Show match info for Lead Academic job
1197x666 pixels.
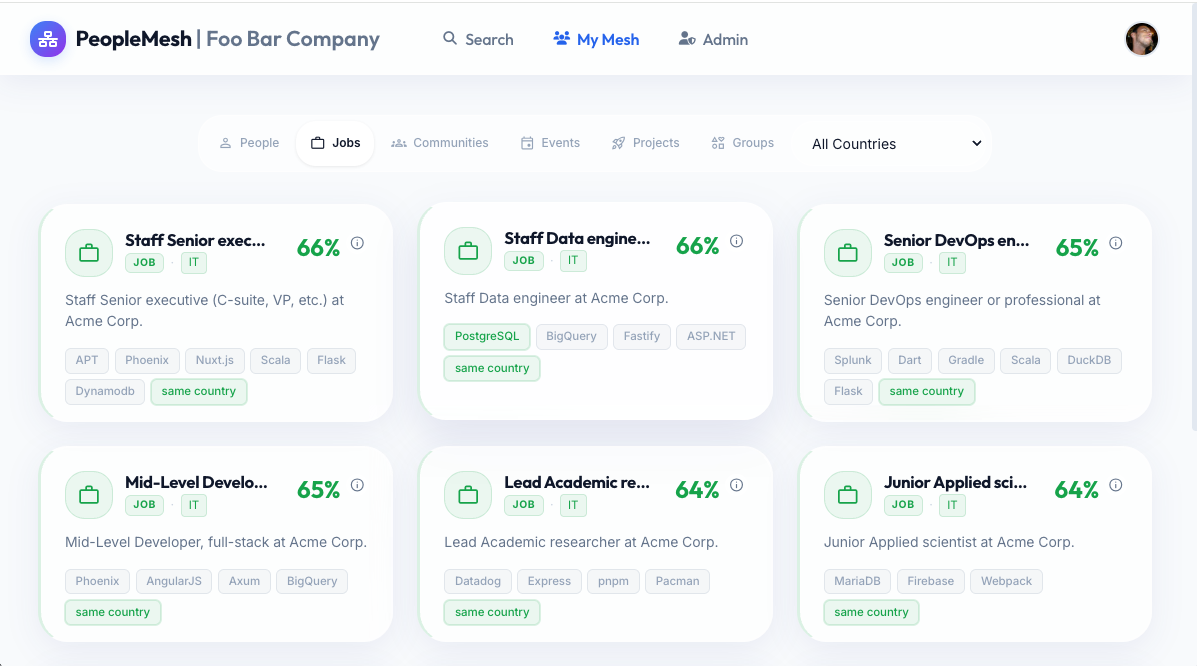(x=737, y=485)
